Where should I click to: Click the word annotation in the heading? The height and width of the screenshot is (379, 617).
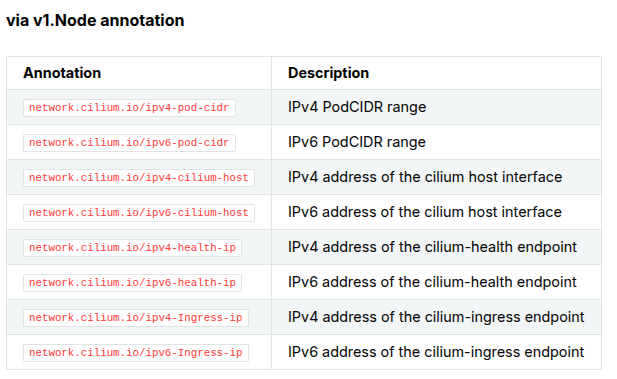coord(142,20)
